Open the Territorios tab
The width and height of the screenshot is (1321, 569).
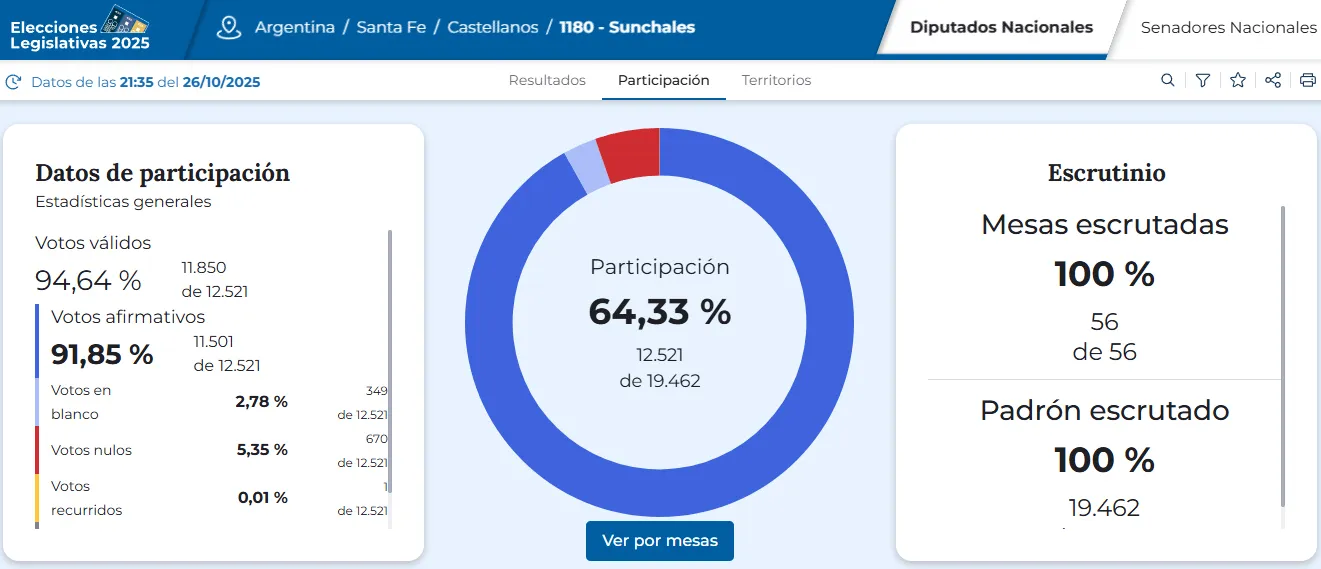(x=776, y=80)
